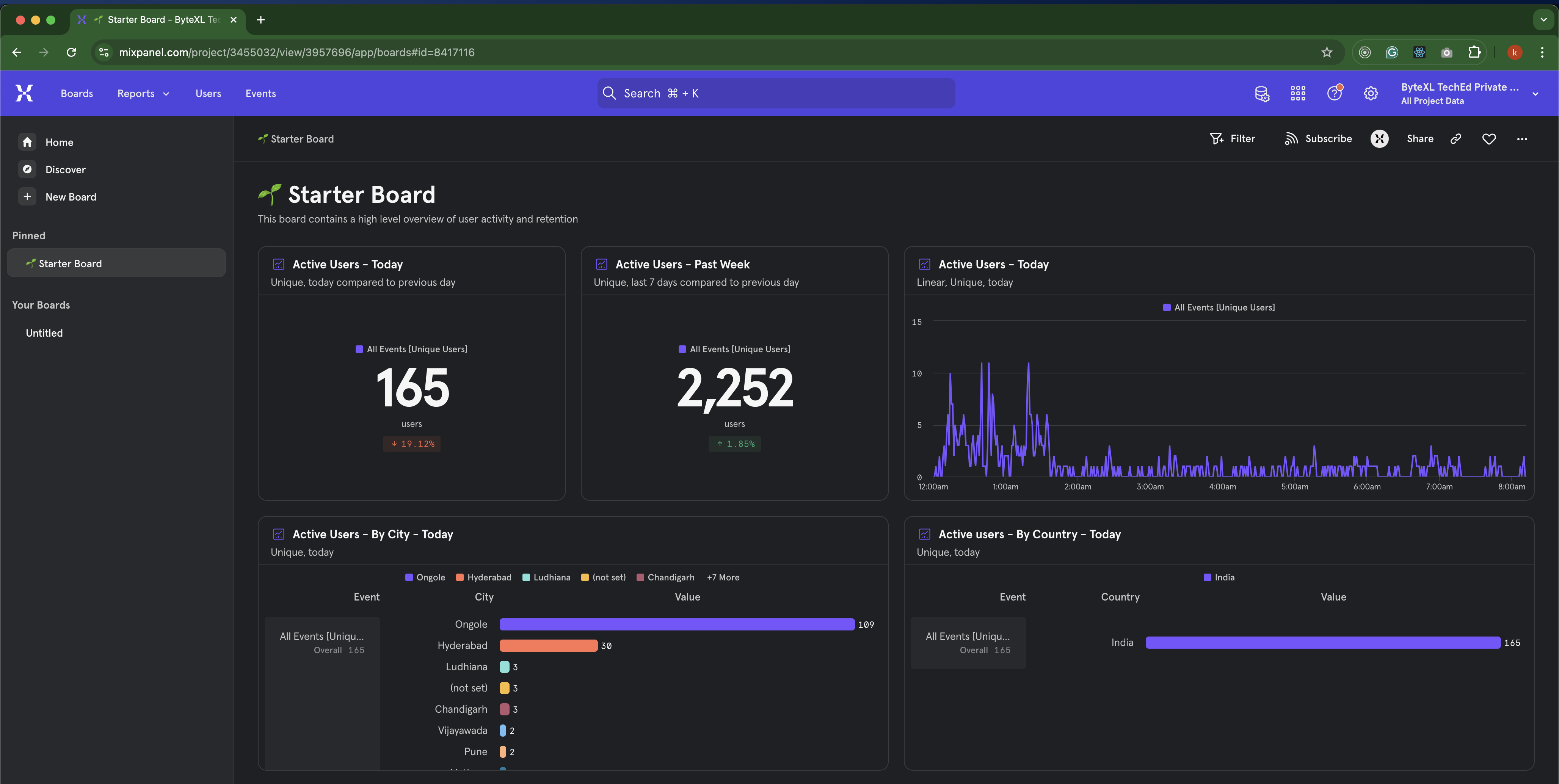
Task: Click the Subscribe button
Action: tap(1317, 139)
